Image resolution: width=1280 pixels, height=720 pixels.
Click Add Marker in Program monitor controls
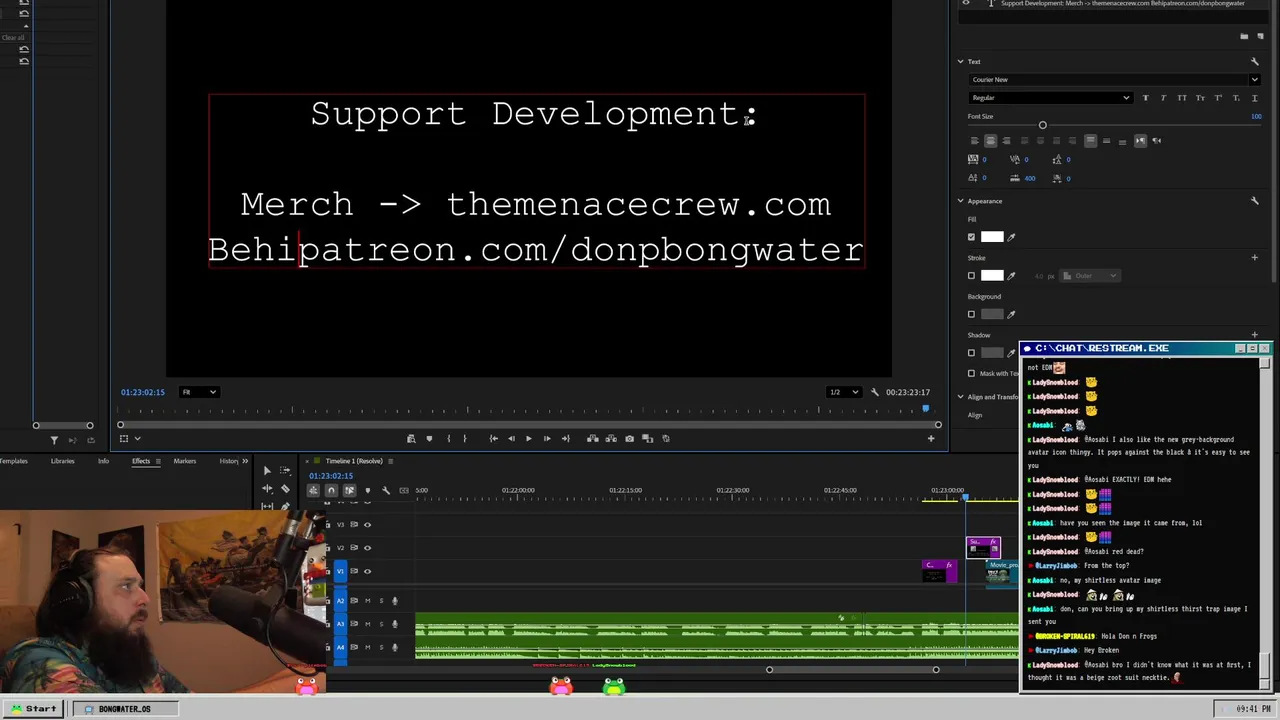click(x=429, y=438)
